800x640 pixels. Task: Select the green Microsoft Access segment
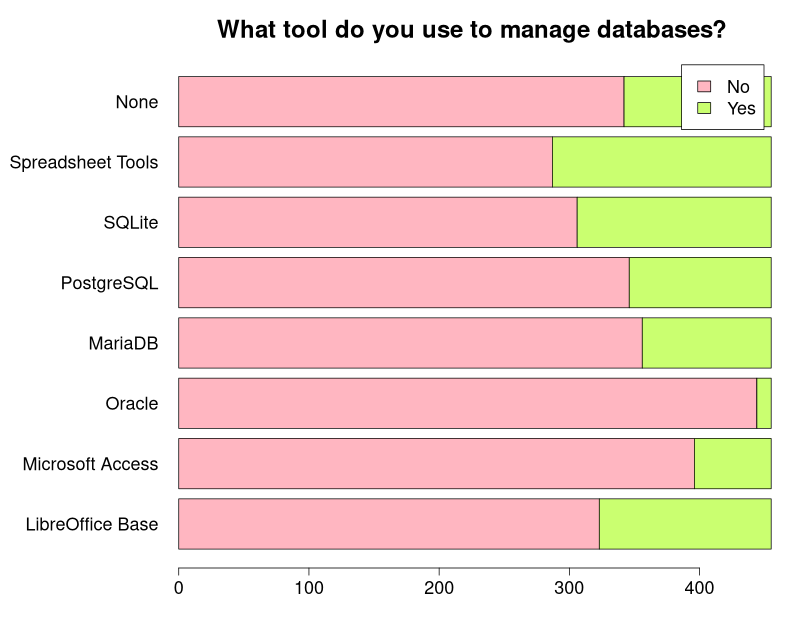(733, 463)
